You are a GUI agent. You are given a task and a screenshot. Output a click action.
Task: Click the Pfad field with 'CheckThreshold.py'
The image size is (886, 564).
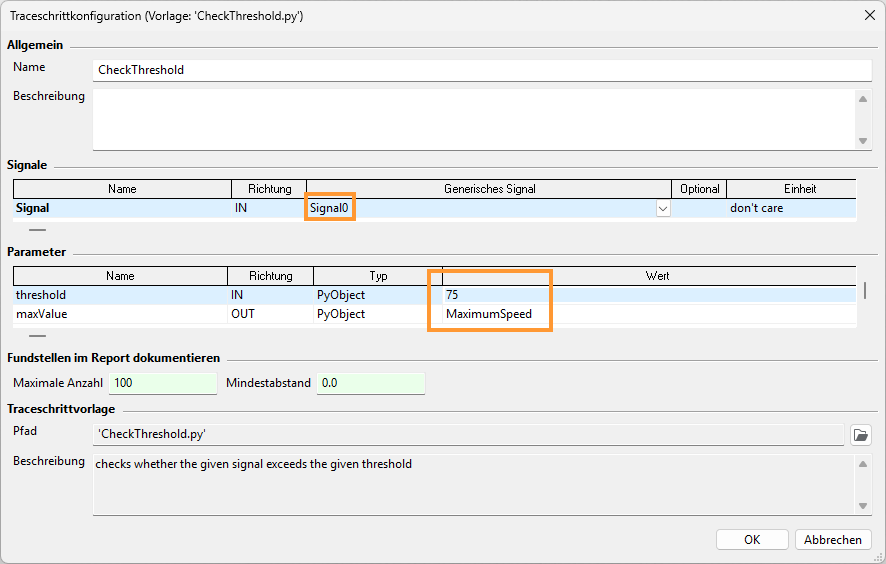468,434
